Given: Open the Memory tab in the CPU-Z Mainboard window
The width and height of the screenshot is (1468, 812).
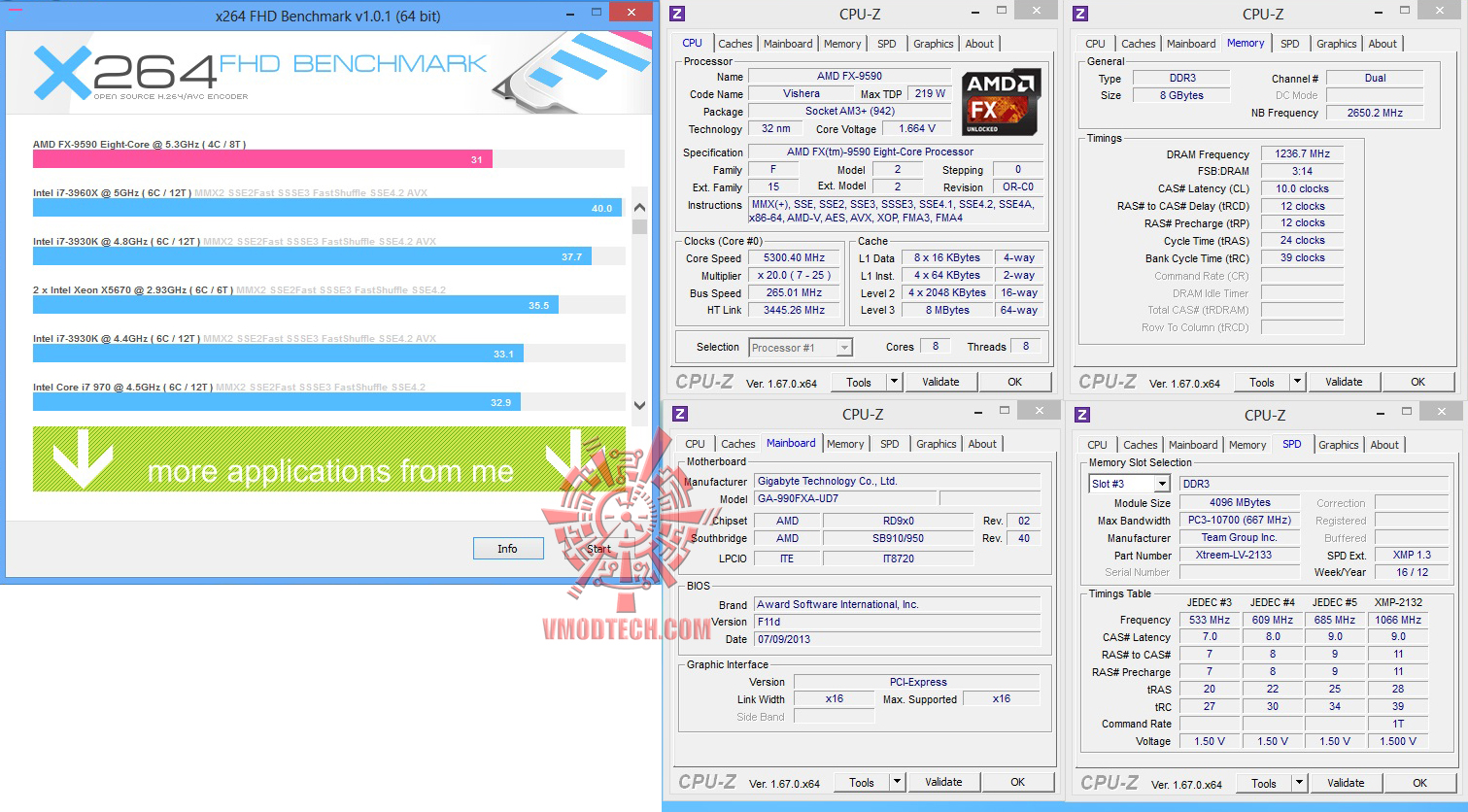Looking at the screenshot, I should (845, 444).
